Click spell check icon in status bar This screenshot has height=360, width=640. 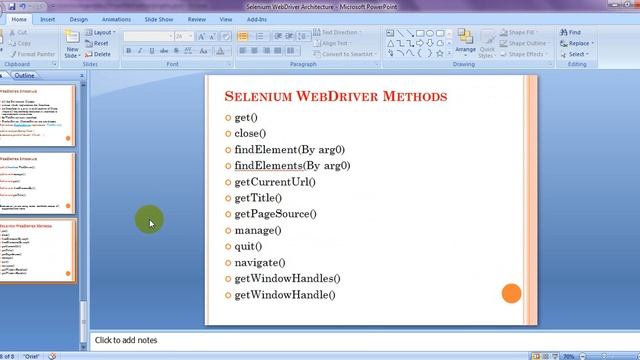(x=52, y=356)
